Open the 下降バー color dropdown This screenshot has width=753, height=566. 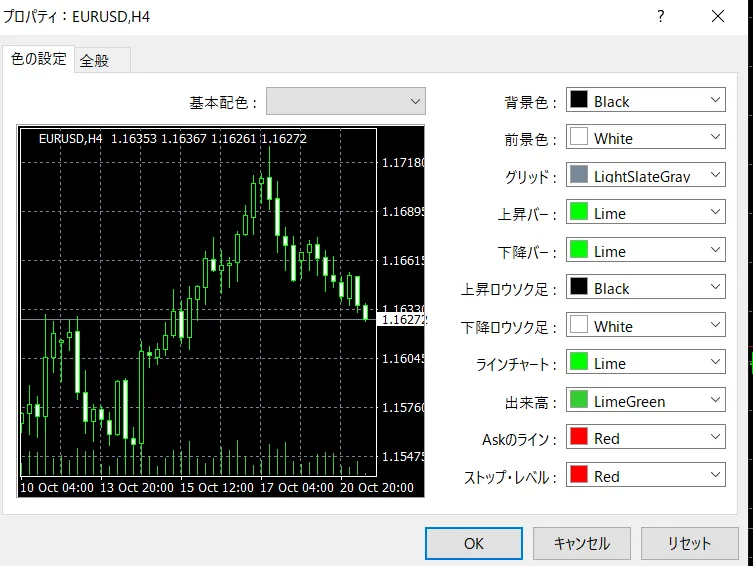tap(645, 250)
